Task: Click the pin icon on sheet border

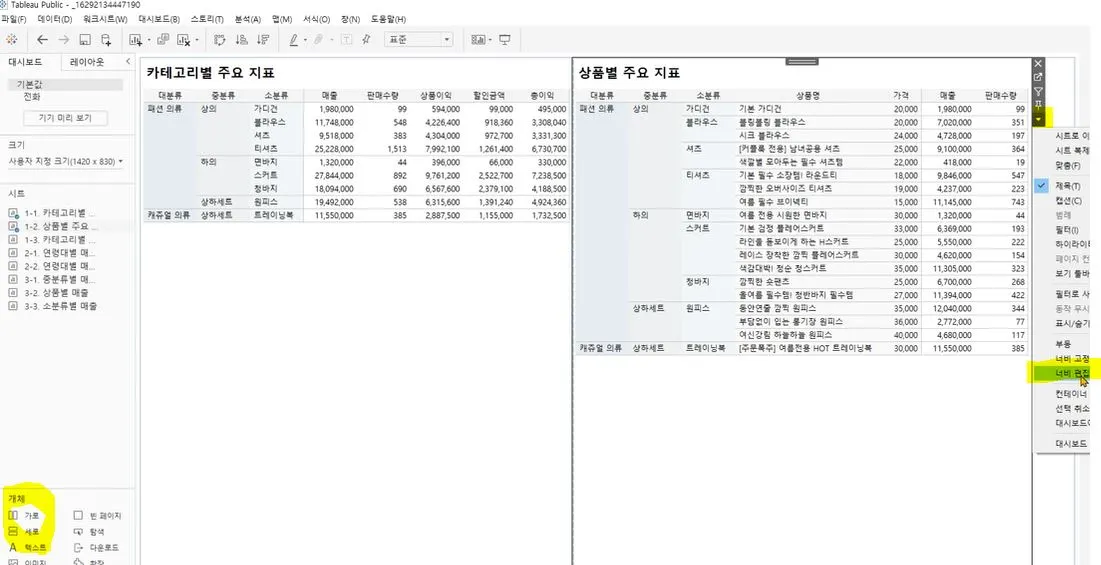Action: [x=1039, y=105]
